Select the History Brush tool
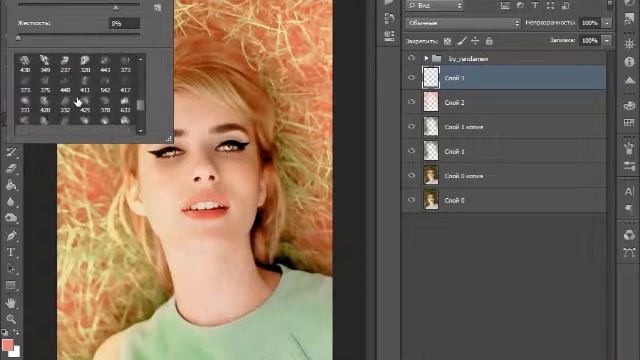Screen dimensions: 640x360 pyautogui.click(x=11, y=153)
